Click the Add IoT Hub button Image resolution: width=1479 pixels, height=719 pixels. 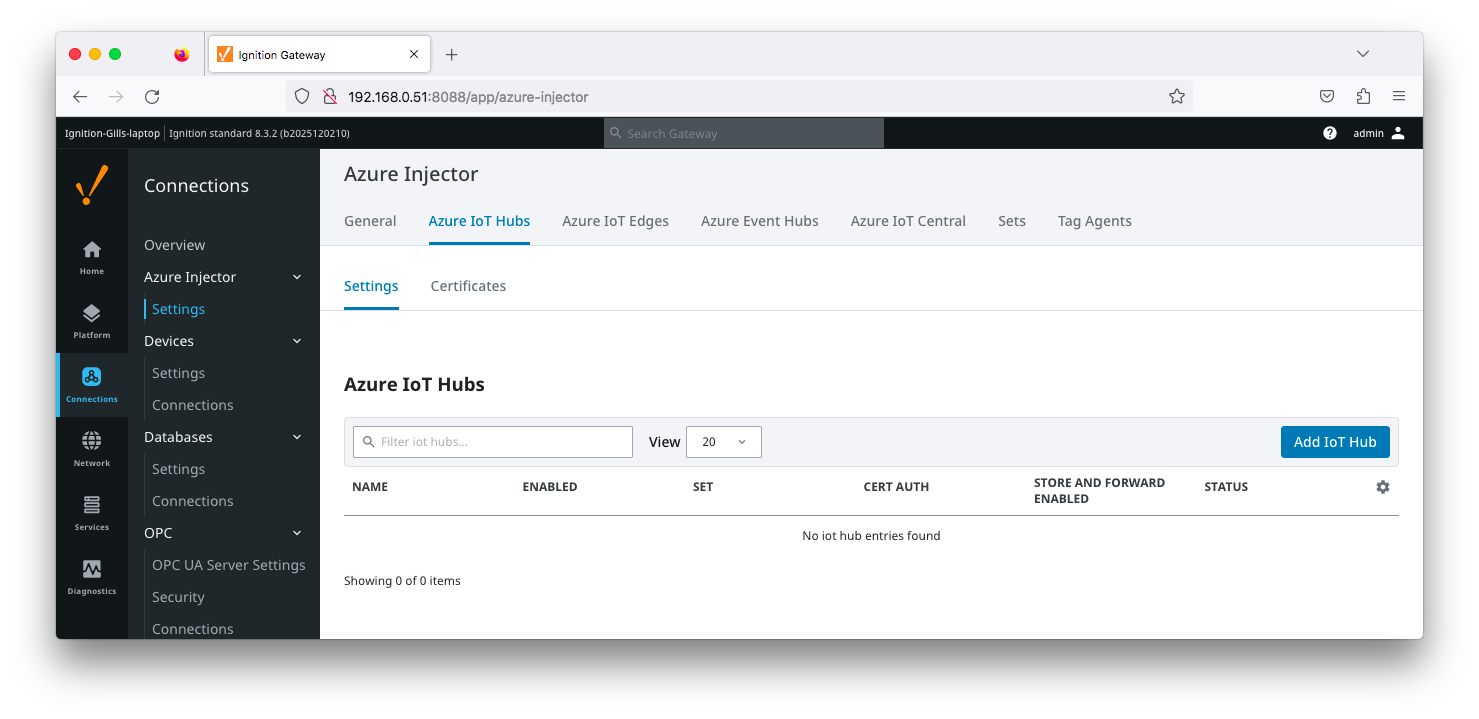1334,442
